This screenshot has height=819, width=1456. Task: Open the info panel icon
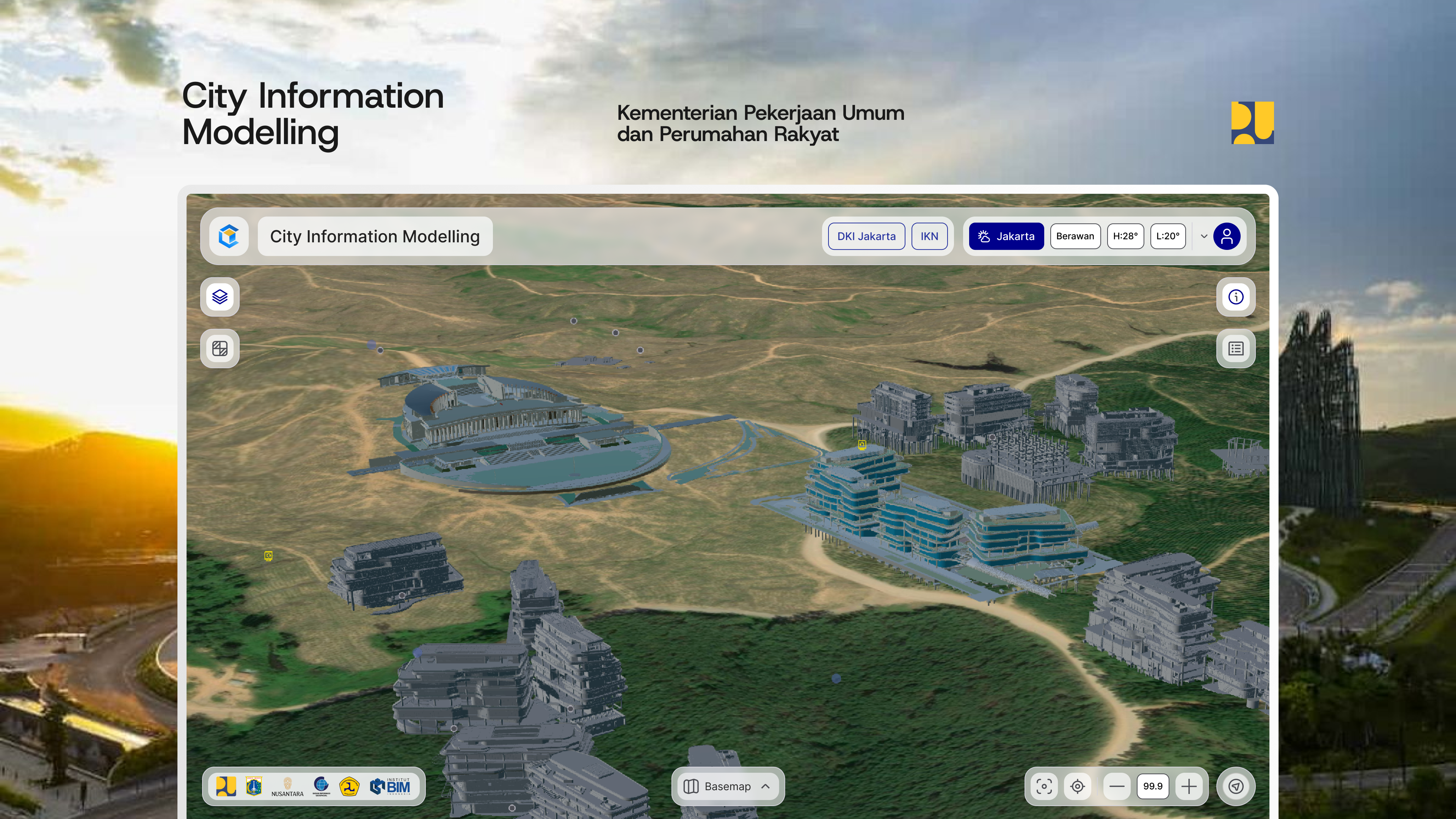1236,297
